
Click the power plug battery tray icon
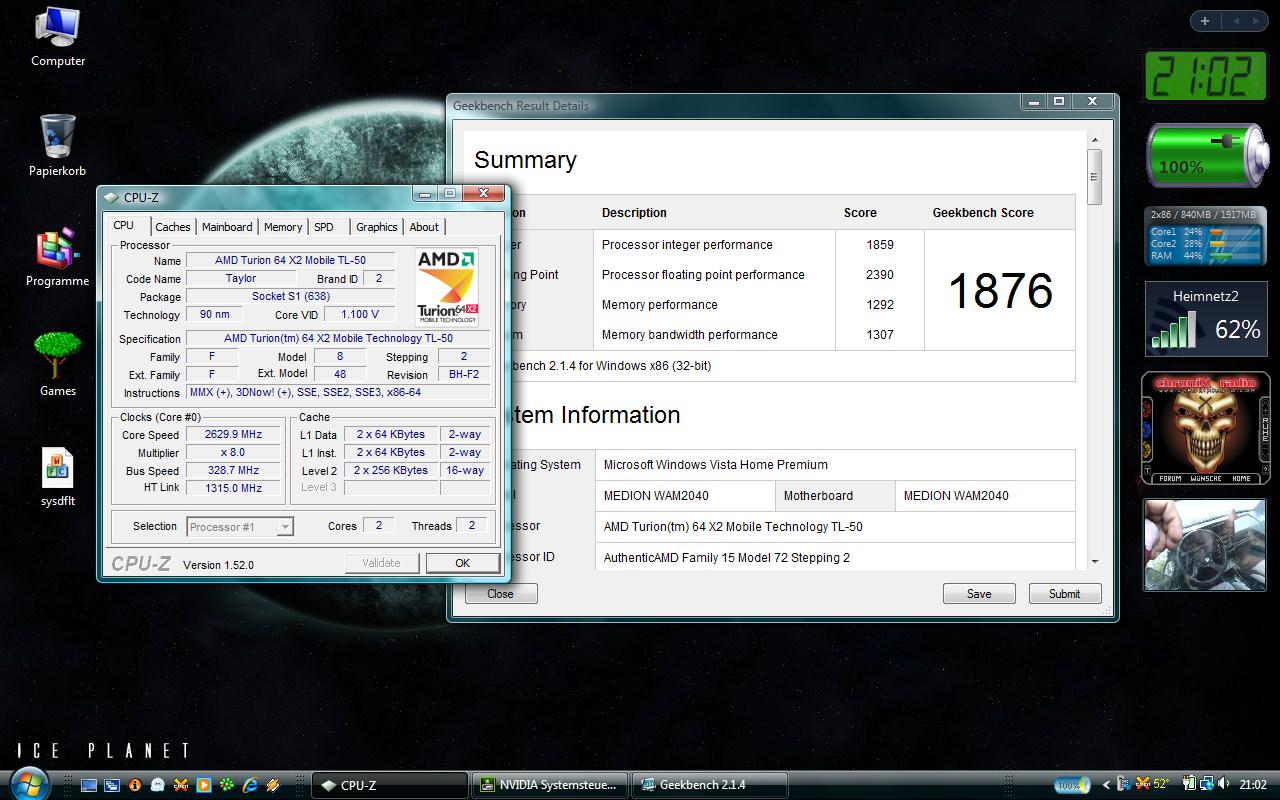pos(1187,785)
